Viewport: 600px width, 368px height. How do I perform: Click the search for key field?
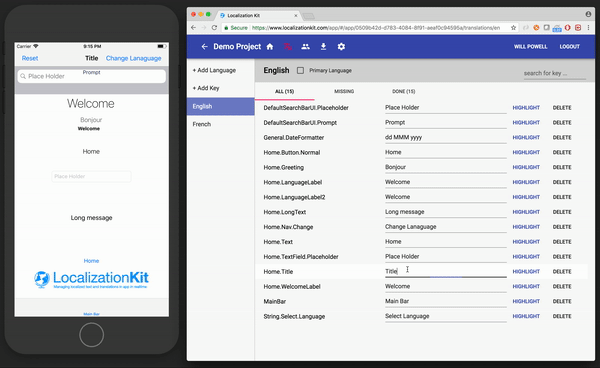(x=554, y=73)
